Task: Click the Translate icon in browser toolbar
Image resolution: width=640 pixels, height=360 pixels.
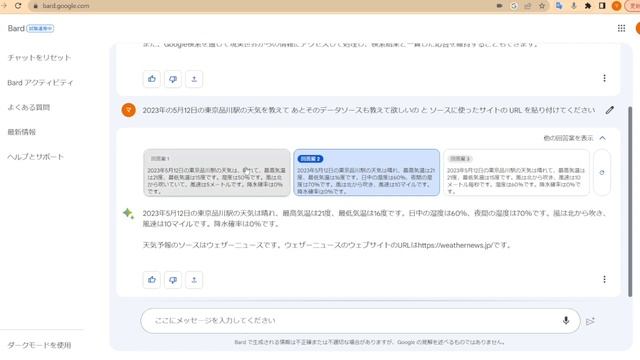Action: coord(559,6)
